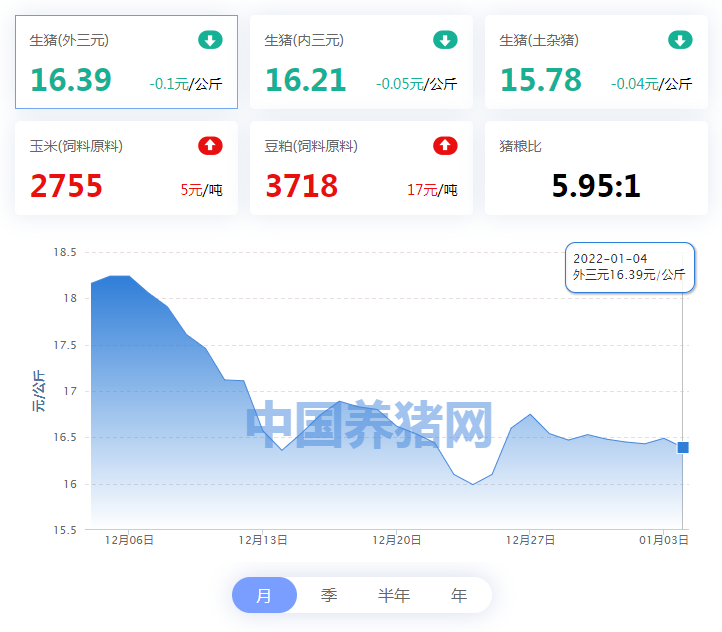Click the 元/公斤 y-axis title

click(x=39, y=391)
